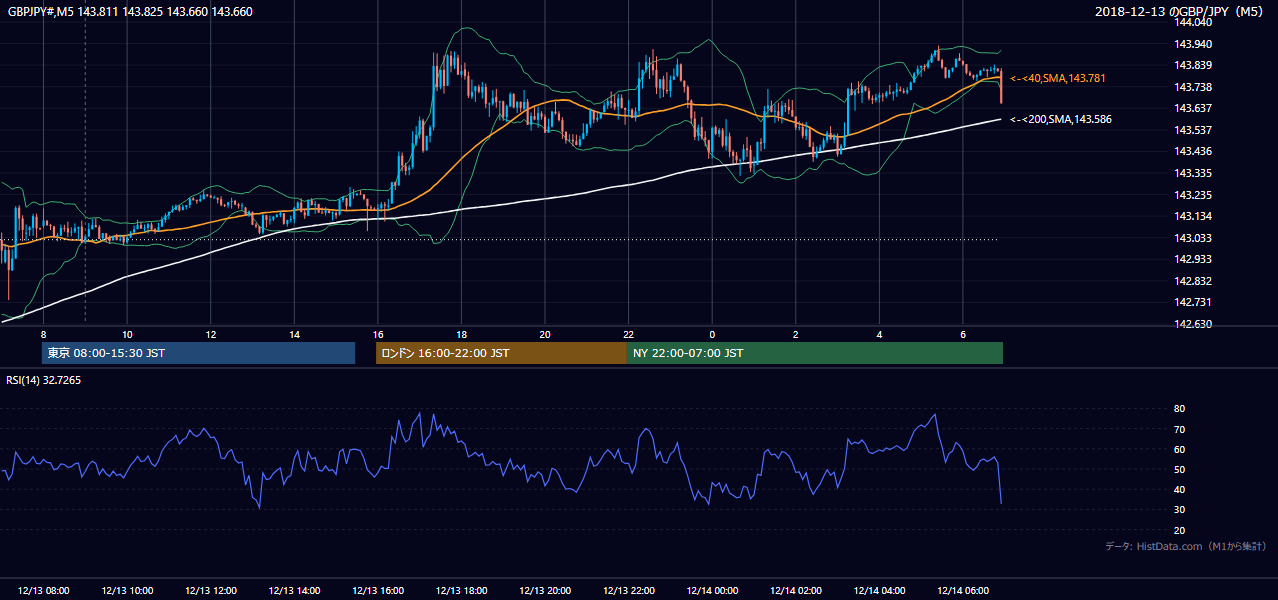
Task: Click the RSI 70 level label
Action: [x=1180, y=429]
